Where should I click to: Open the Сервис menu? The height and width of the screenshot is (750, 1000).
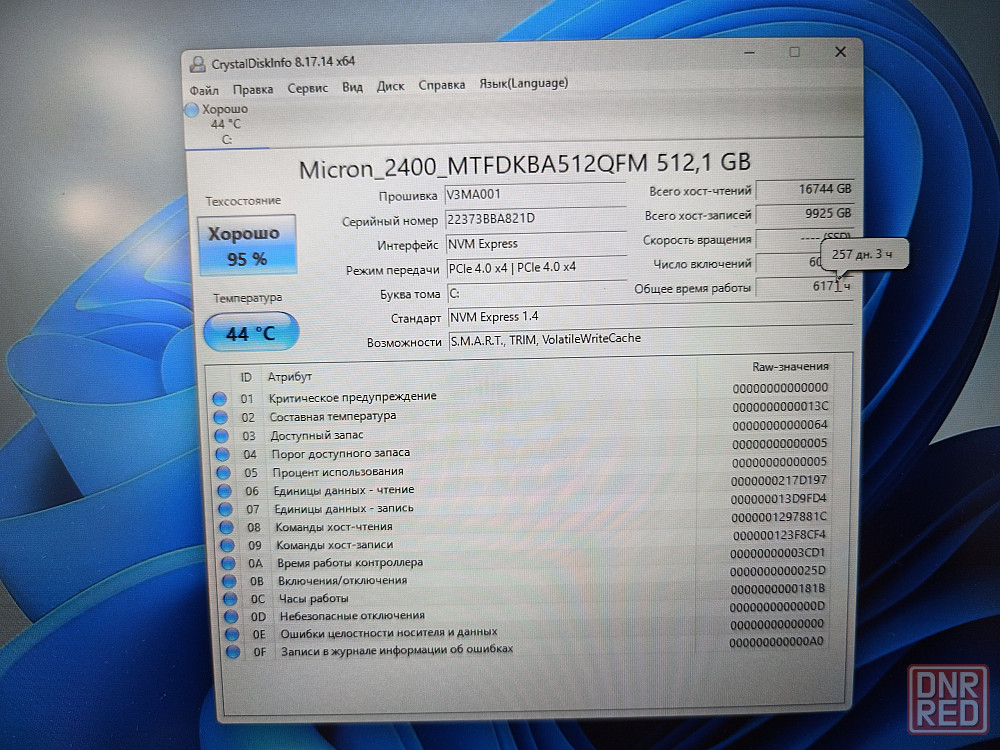(307, 88)
